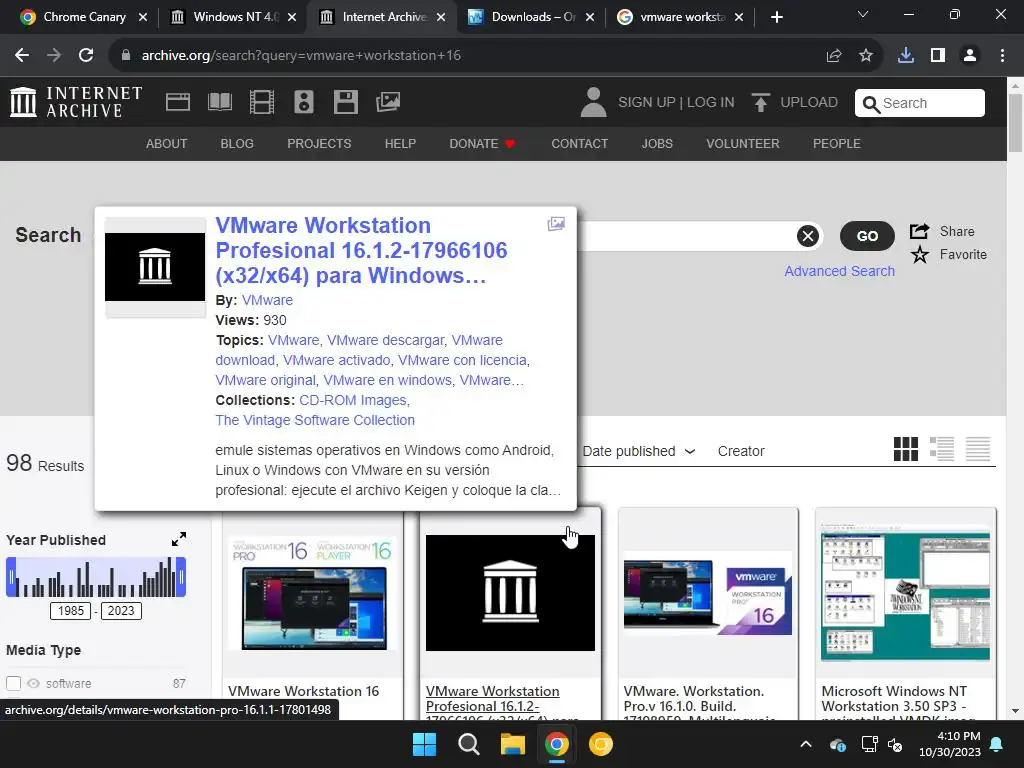Go back in browser history
The height and width of the screenshot is (768, 1024).
click(x=22, y=56)
